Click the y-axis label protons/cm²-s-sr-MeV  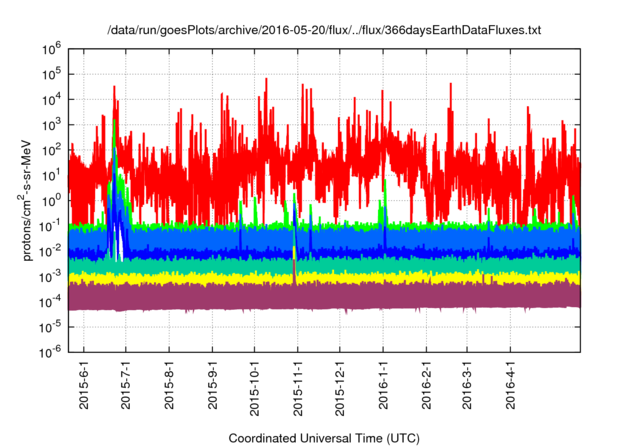pyautogui.click(x=26, y=200)
